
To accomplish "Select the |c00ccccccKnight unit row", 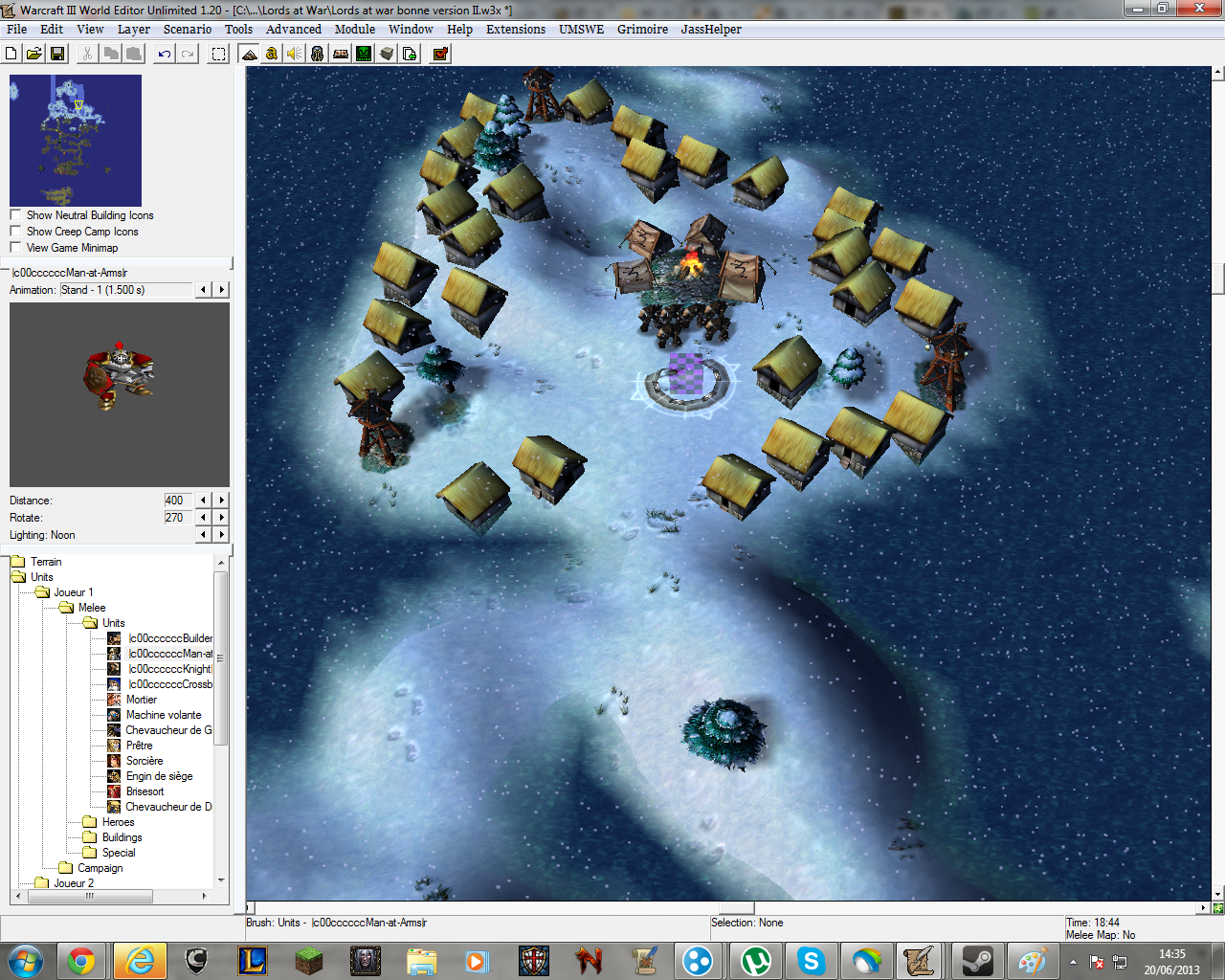I will [x=169, y=669].
